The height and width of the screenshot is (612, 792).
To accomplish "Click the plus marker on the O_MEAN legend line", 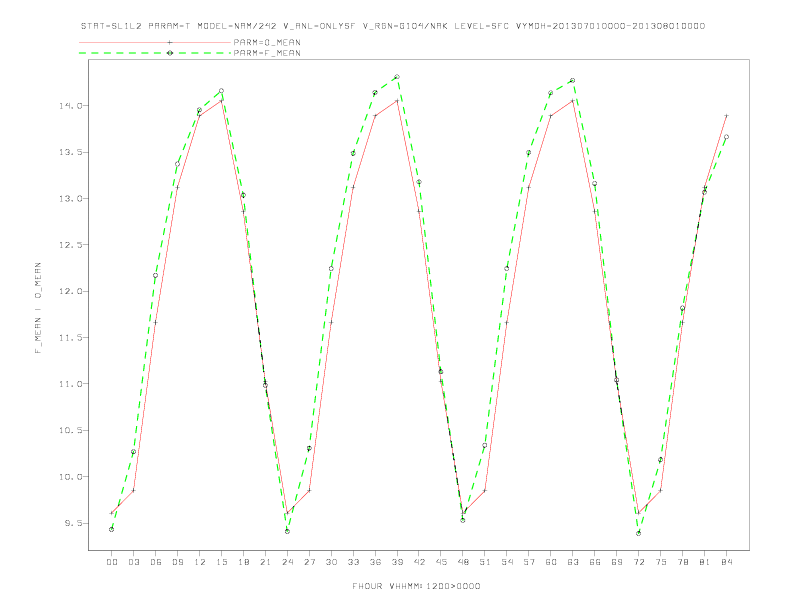I will click(x=170, y=42).
